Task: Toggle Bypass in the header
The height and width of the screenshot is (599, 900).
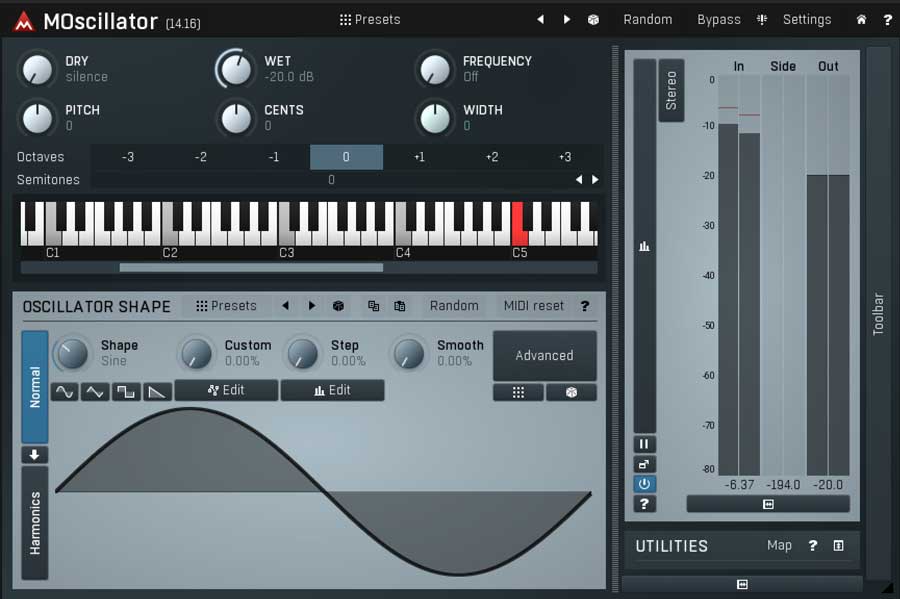Action: point(719,20)
